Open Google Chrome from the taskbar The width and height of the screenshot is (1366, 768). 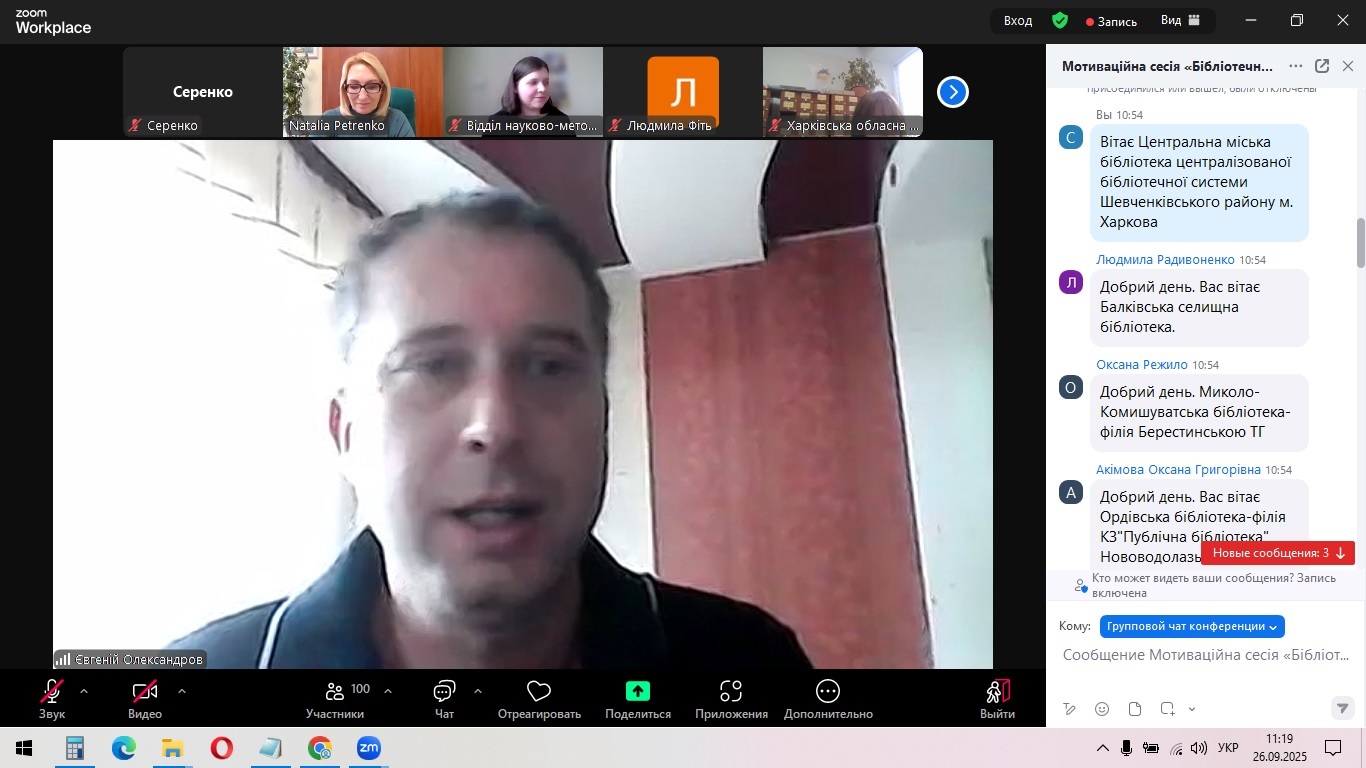coord(320,748)
